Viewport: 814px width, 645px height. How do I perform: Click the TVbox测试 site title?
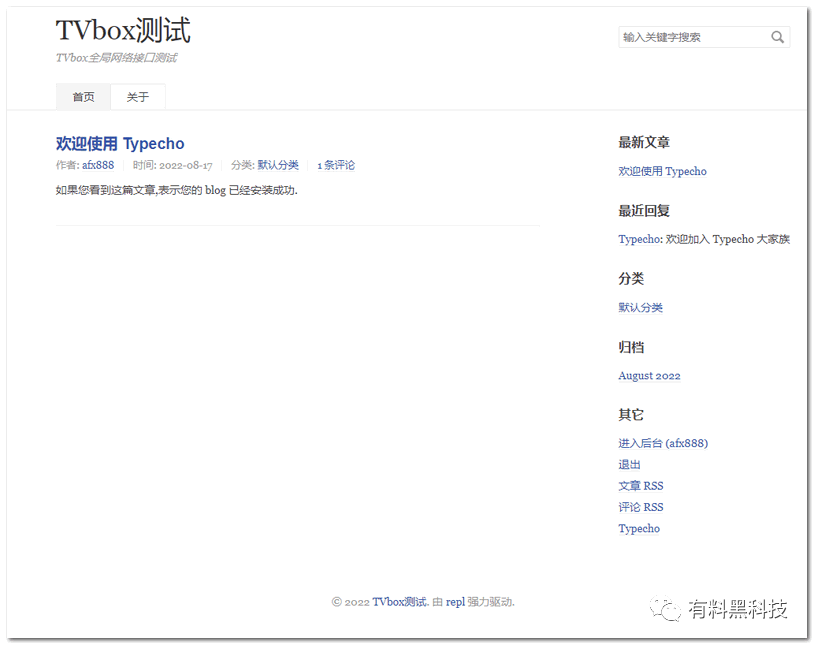click(123, 31)
